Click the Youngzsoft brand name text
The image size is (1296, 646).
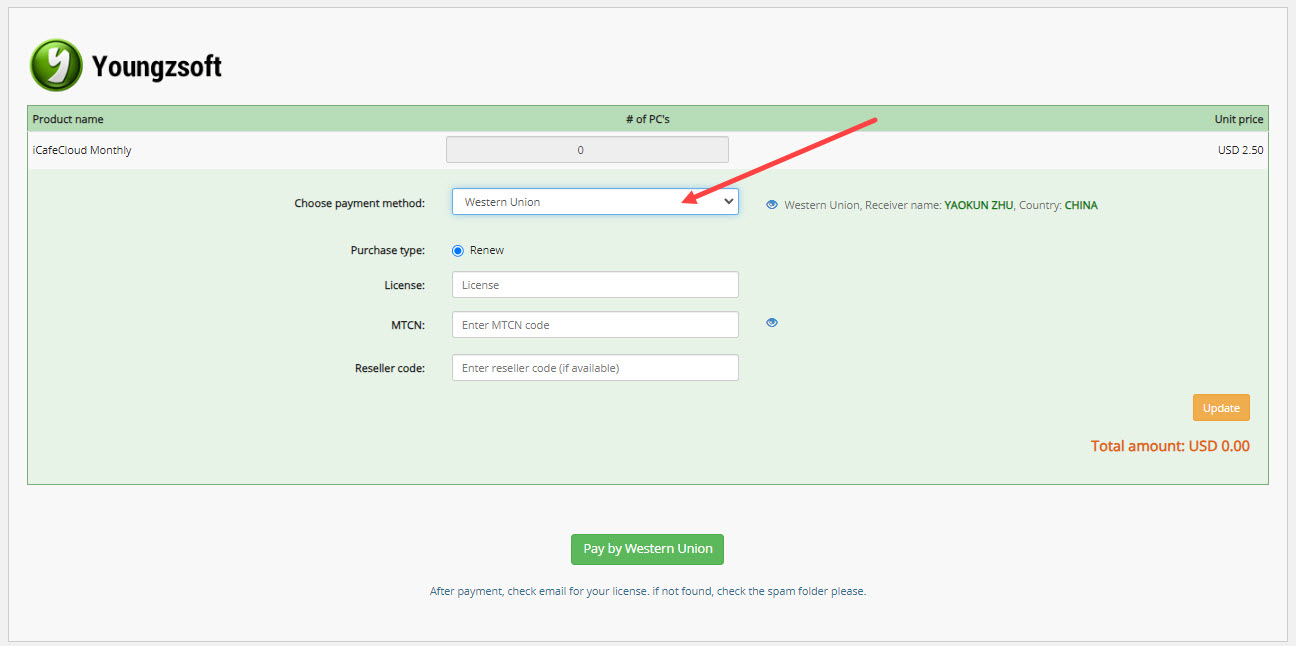(x=157, y=67)
